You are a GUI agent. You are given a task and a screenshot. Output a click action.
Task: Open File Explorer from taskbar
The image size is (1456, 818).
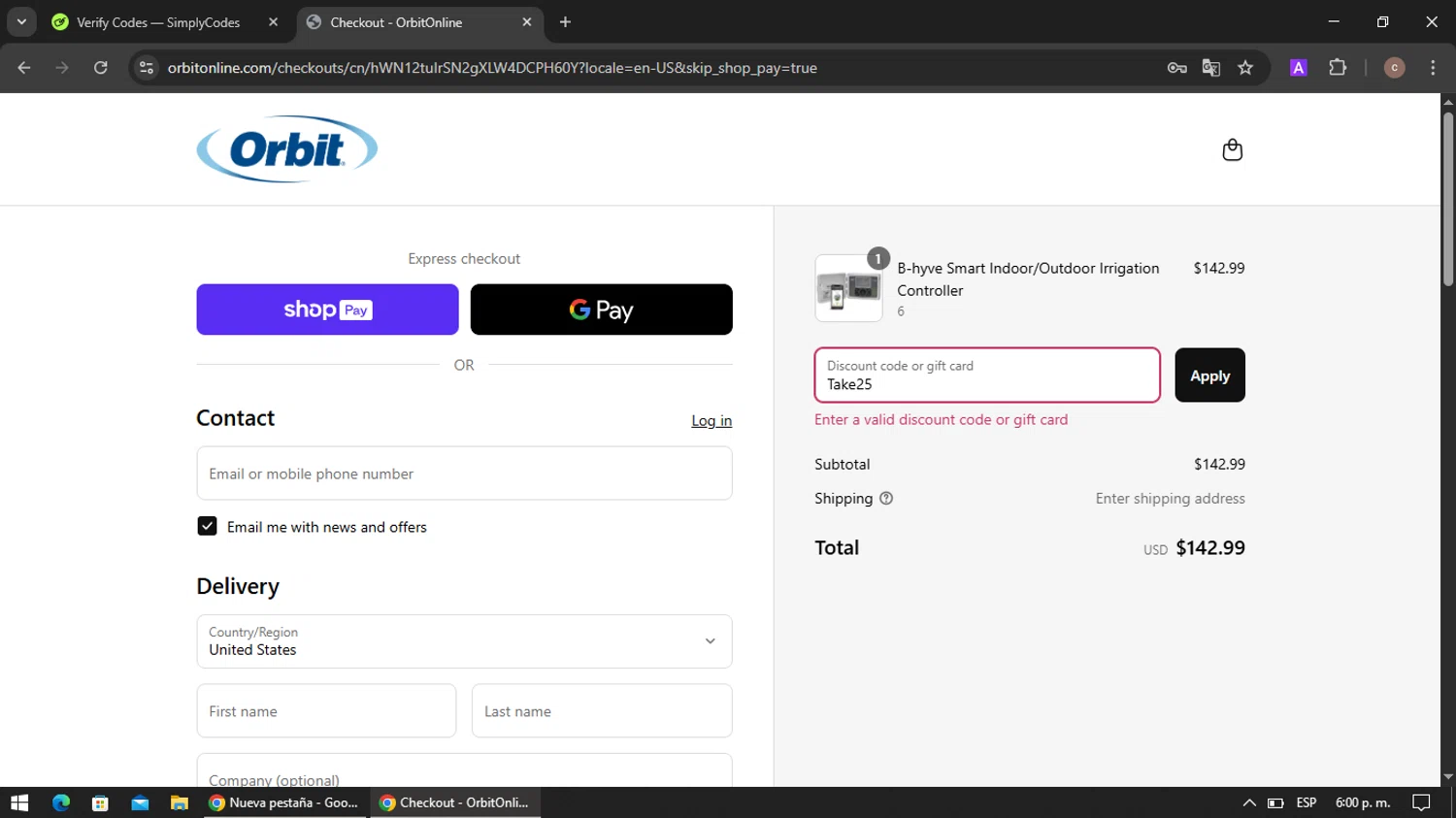[x=179, y=802]
